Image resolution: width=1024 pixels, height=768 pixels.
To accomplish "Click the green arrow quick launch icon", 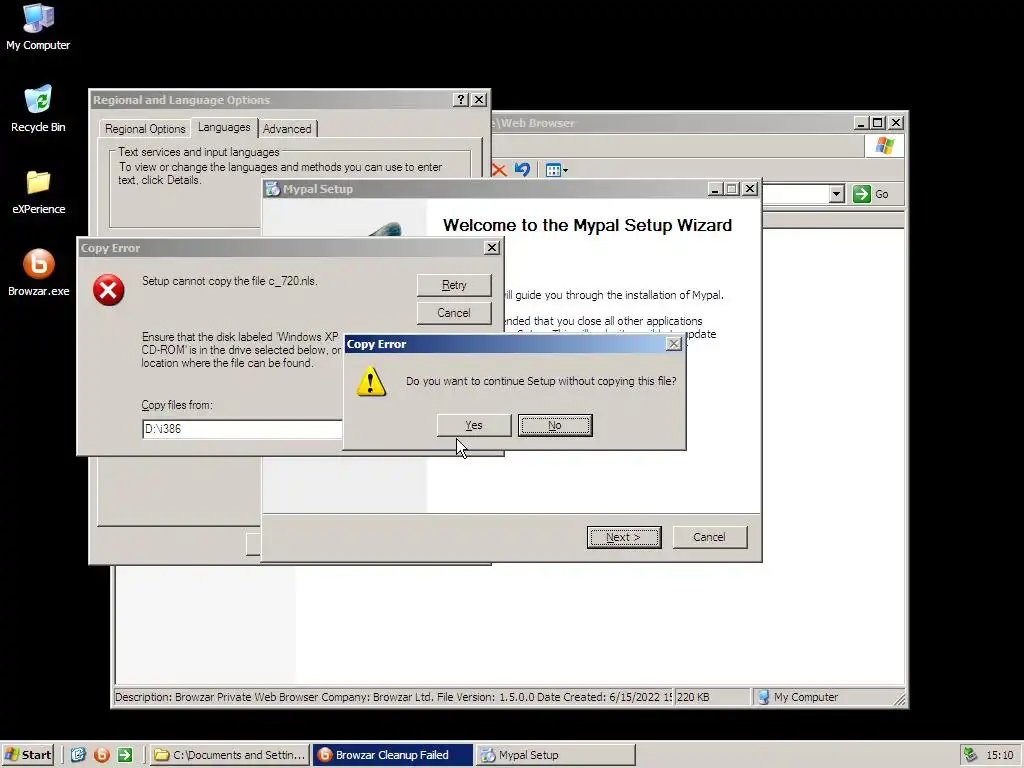I will (125, 755).
